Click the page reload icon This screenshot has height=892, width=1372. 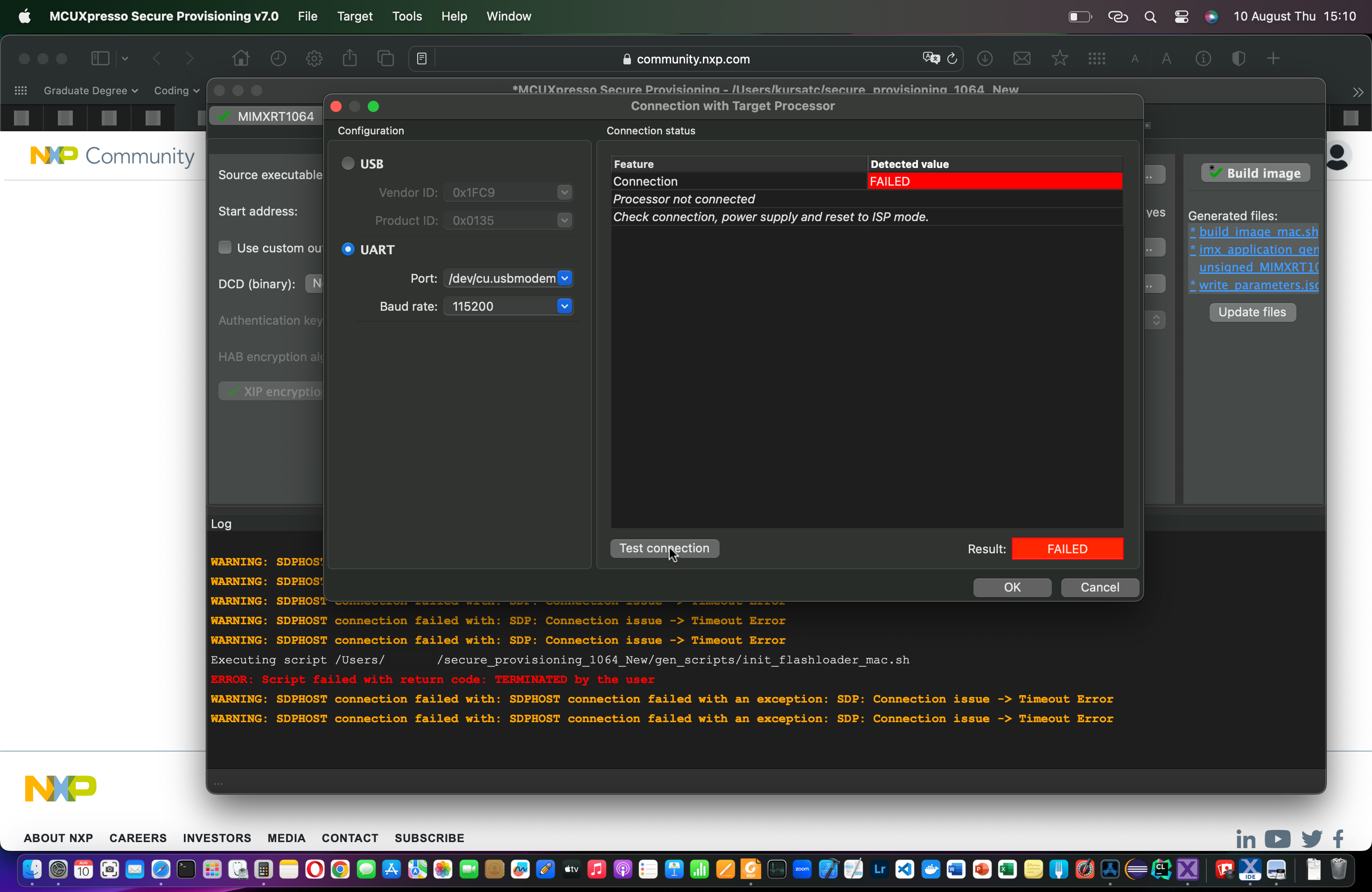[x=952, y=58]
